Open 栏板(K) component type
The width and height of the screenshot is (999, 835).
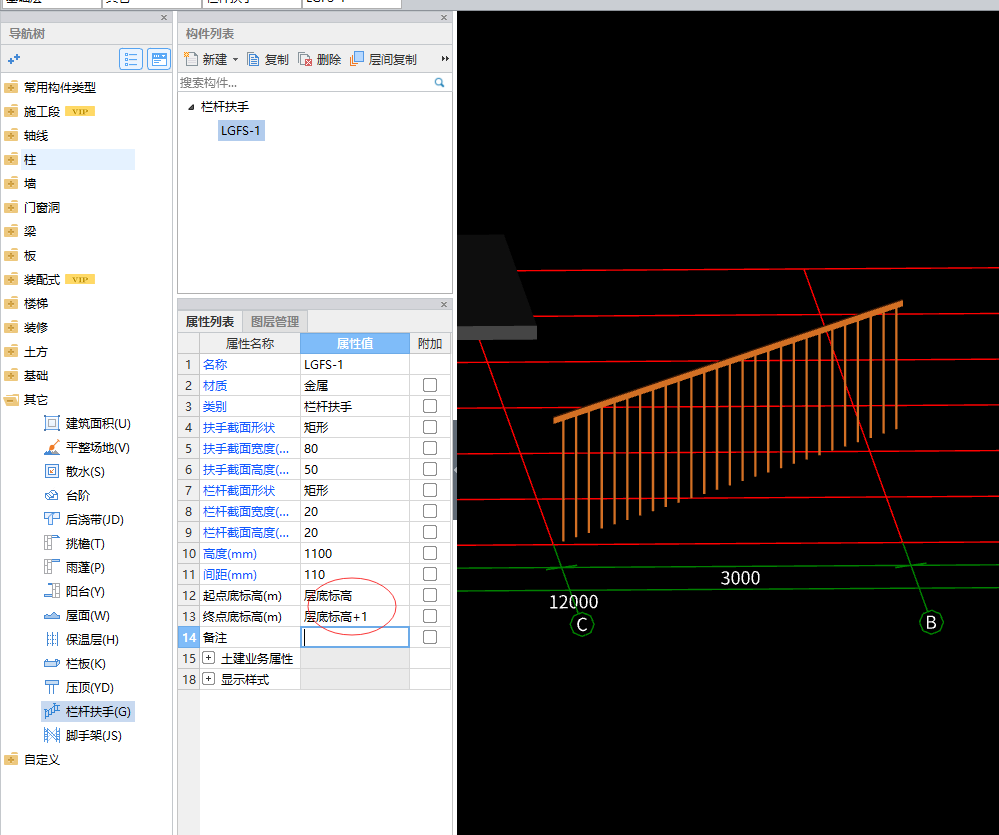click(x=75, y=664)
